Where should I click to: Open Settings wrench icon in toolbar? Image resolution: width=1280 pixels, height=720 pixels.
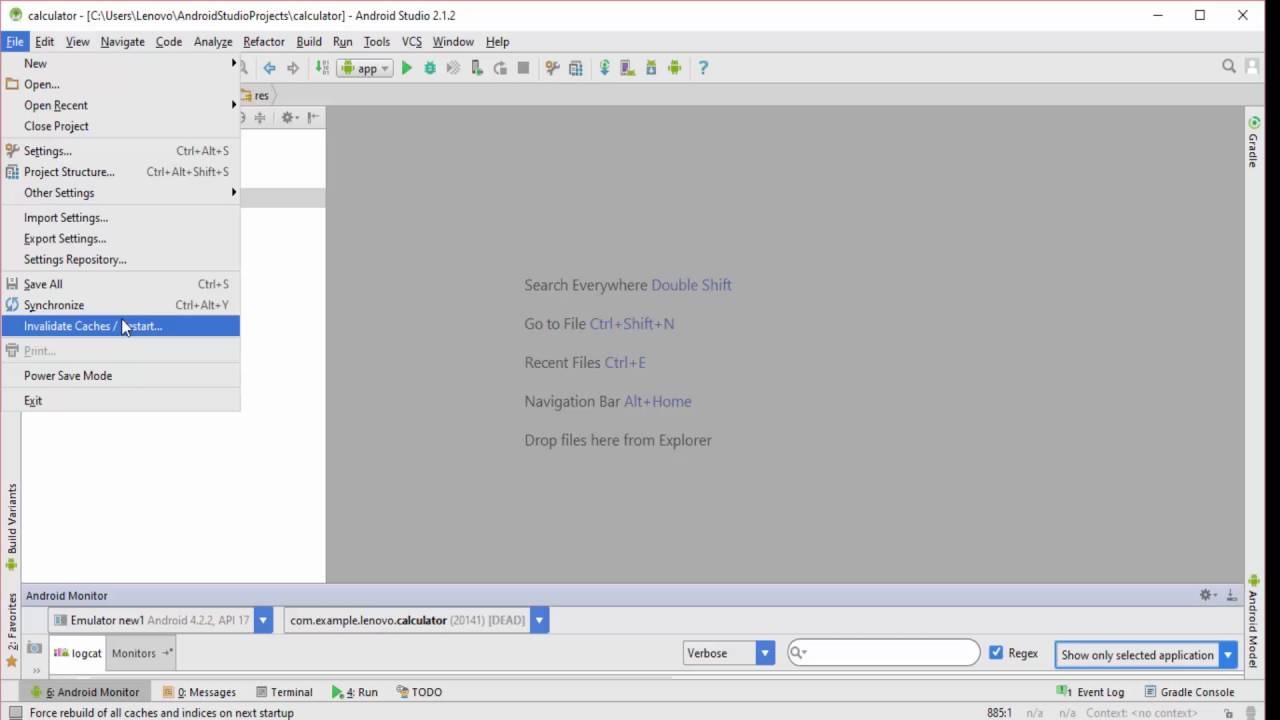(552, 68)
